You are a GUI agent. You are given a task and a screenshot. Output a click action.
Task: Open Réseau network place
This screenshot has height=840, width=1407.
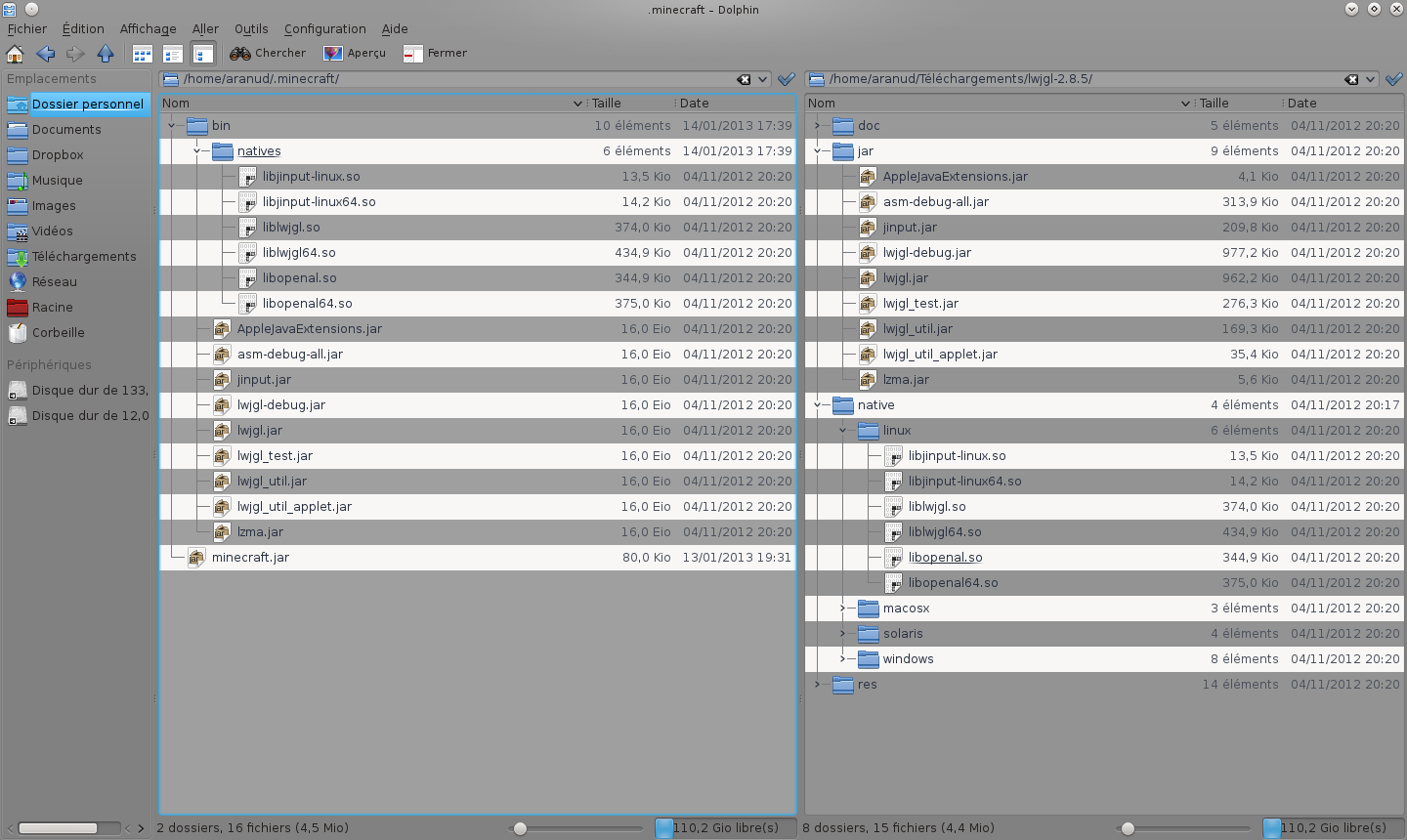point(54,281)
